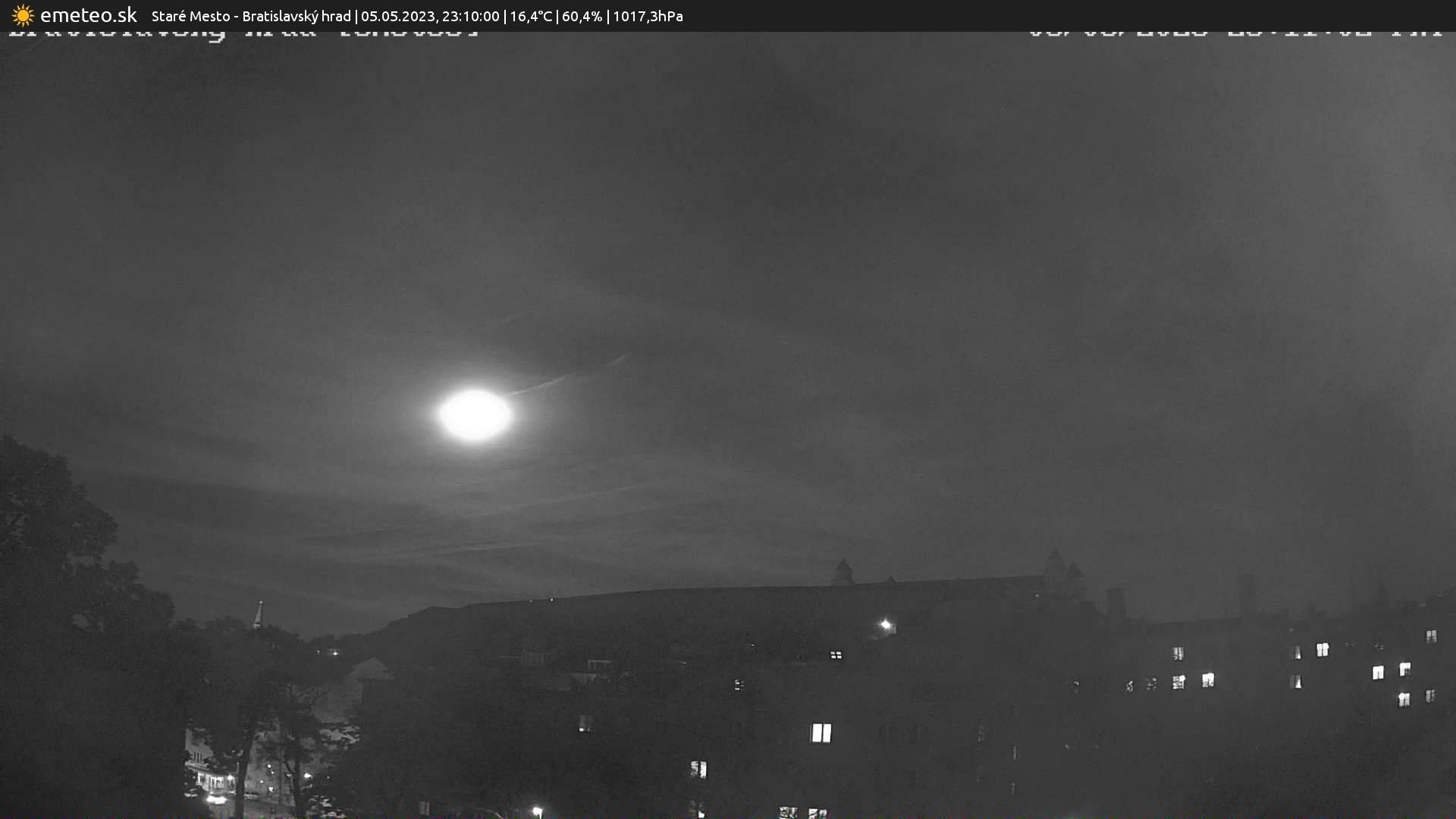
Task: Click the 1017,3hPa pressure reading
Action: (648, 16)
